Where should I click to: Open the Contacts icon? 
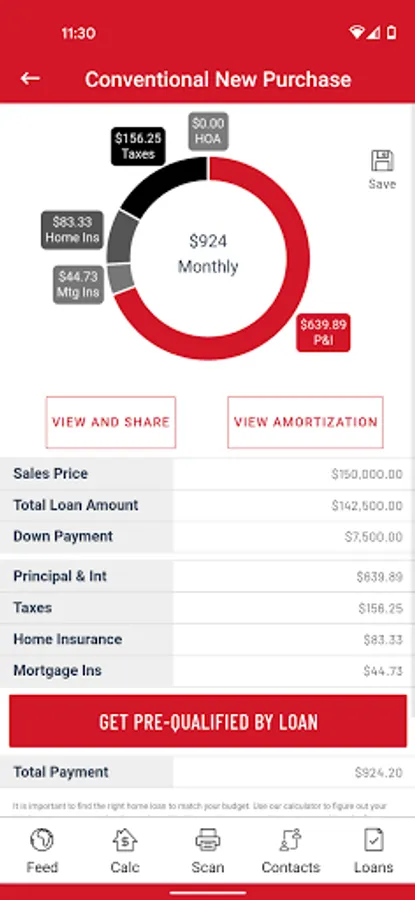290,840
